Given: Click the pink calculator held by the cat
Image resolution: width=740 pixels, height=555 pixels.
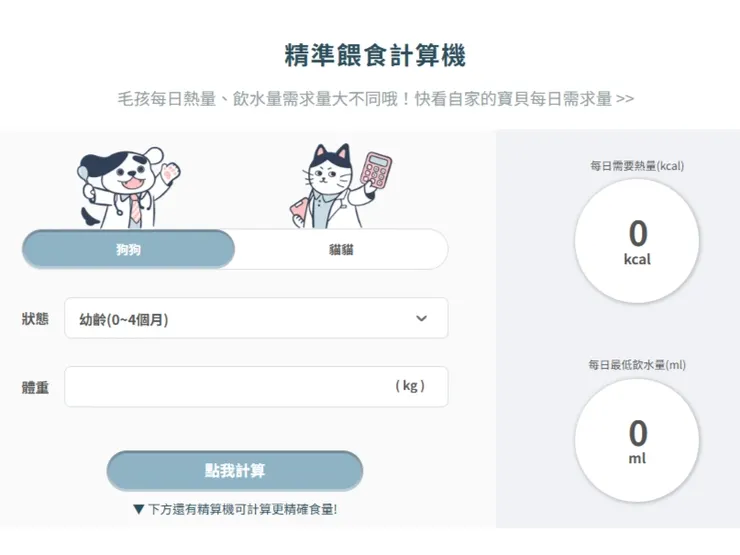Looking at the screenshot, I should tap(376, 171).
